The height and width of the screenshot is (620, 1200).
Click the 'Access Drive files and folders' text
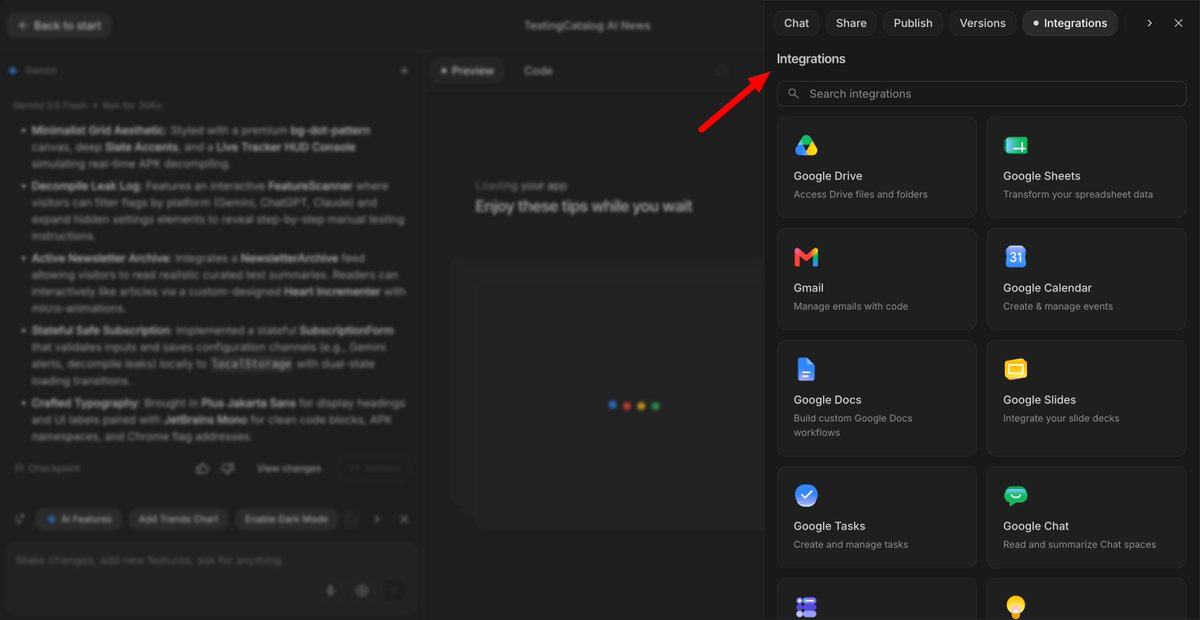[x=861, y=195]
